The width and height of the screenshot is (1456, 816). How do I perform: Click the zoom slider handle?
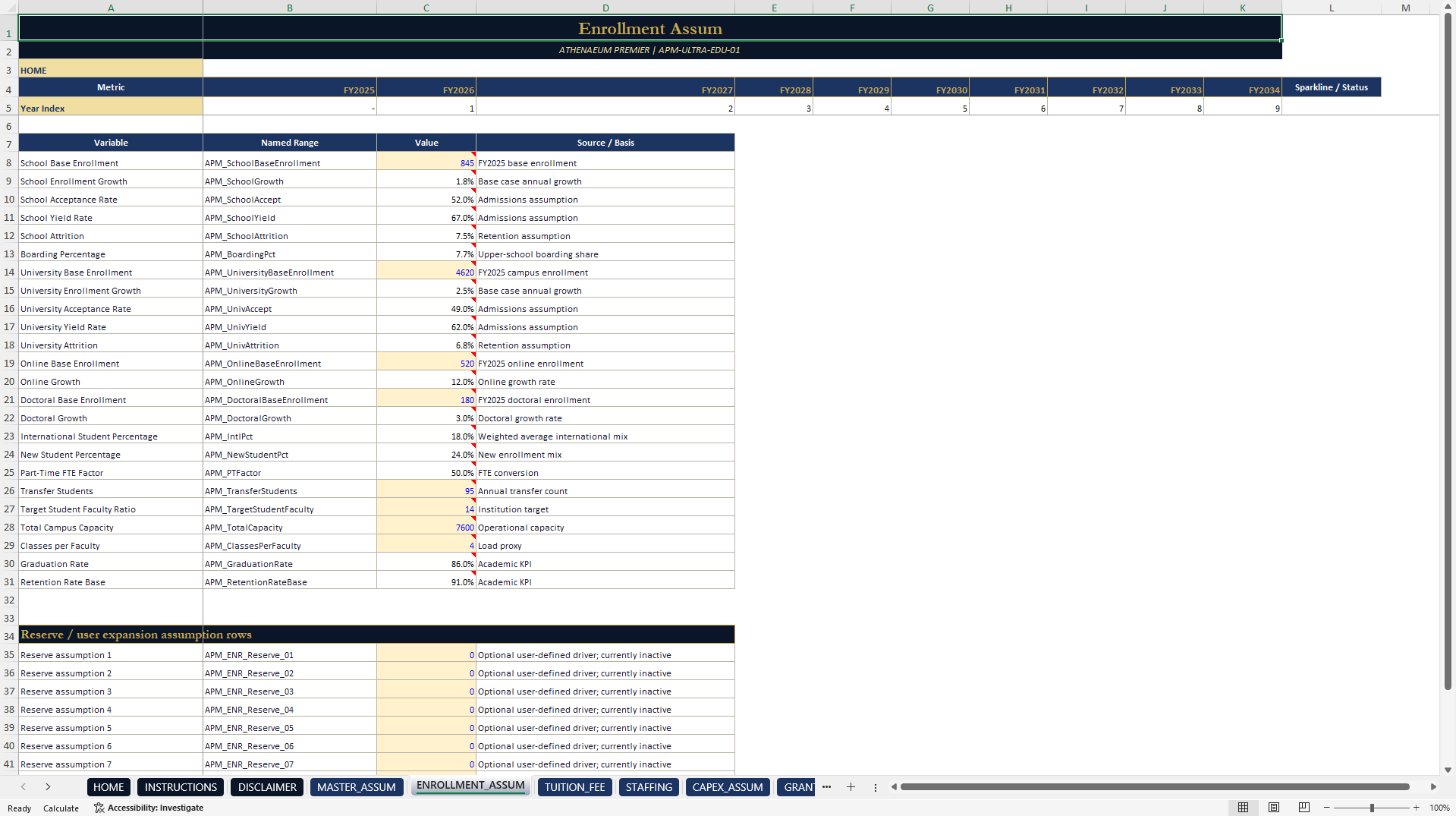click(x=1372, y=808)
